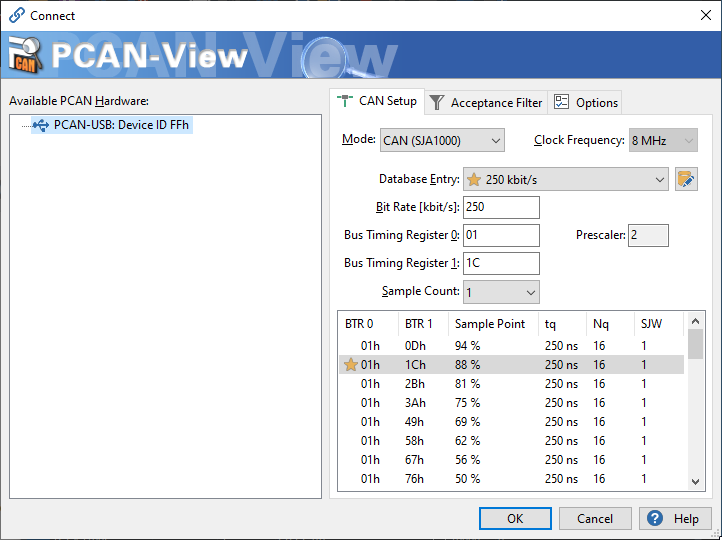
Task: Click the edit database entry icon
Action: click(x=686, y=180)
